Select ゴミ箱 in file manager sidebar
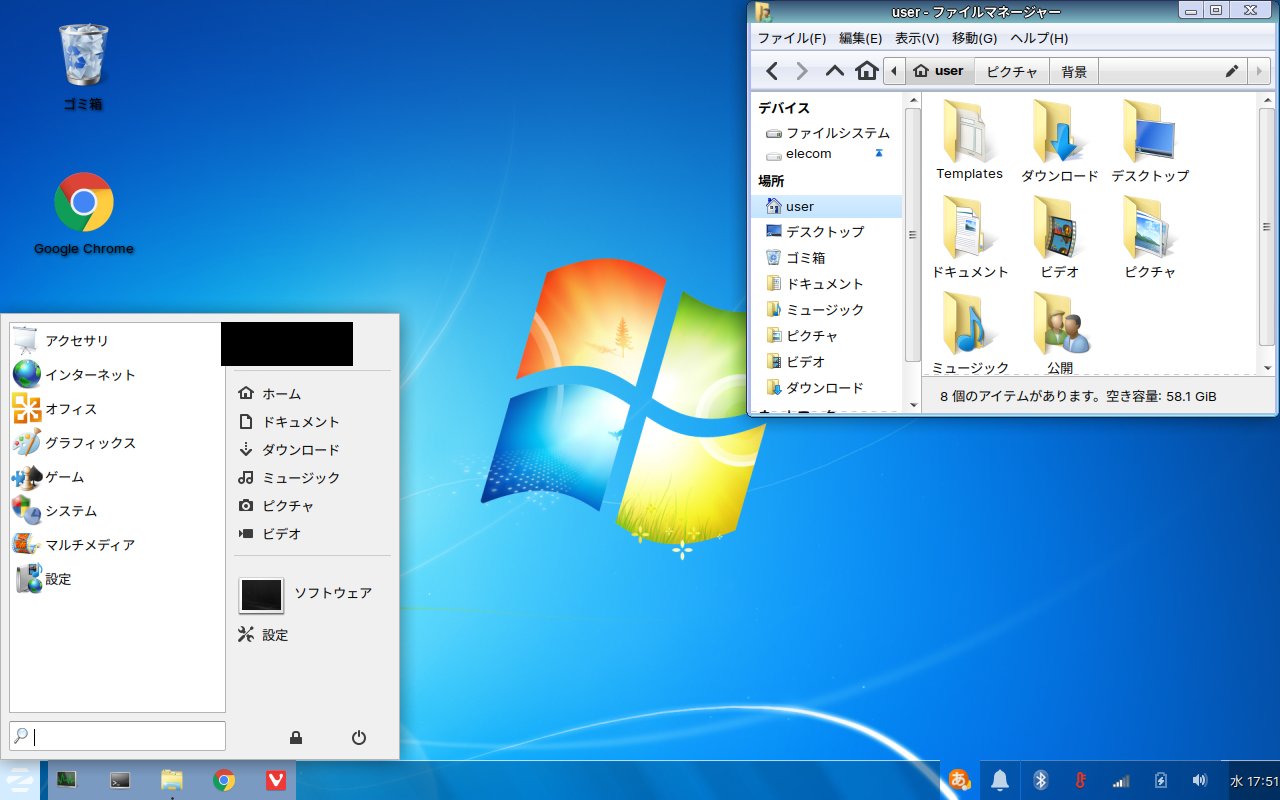The height and width of the screenshot is (800, 1280). (827, 257)
